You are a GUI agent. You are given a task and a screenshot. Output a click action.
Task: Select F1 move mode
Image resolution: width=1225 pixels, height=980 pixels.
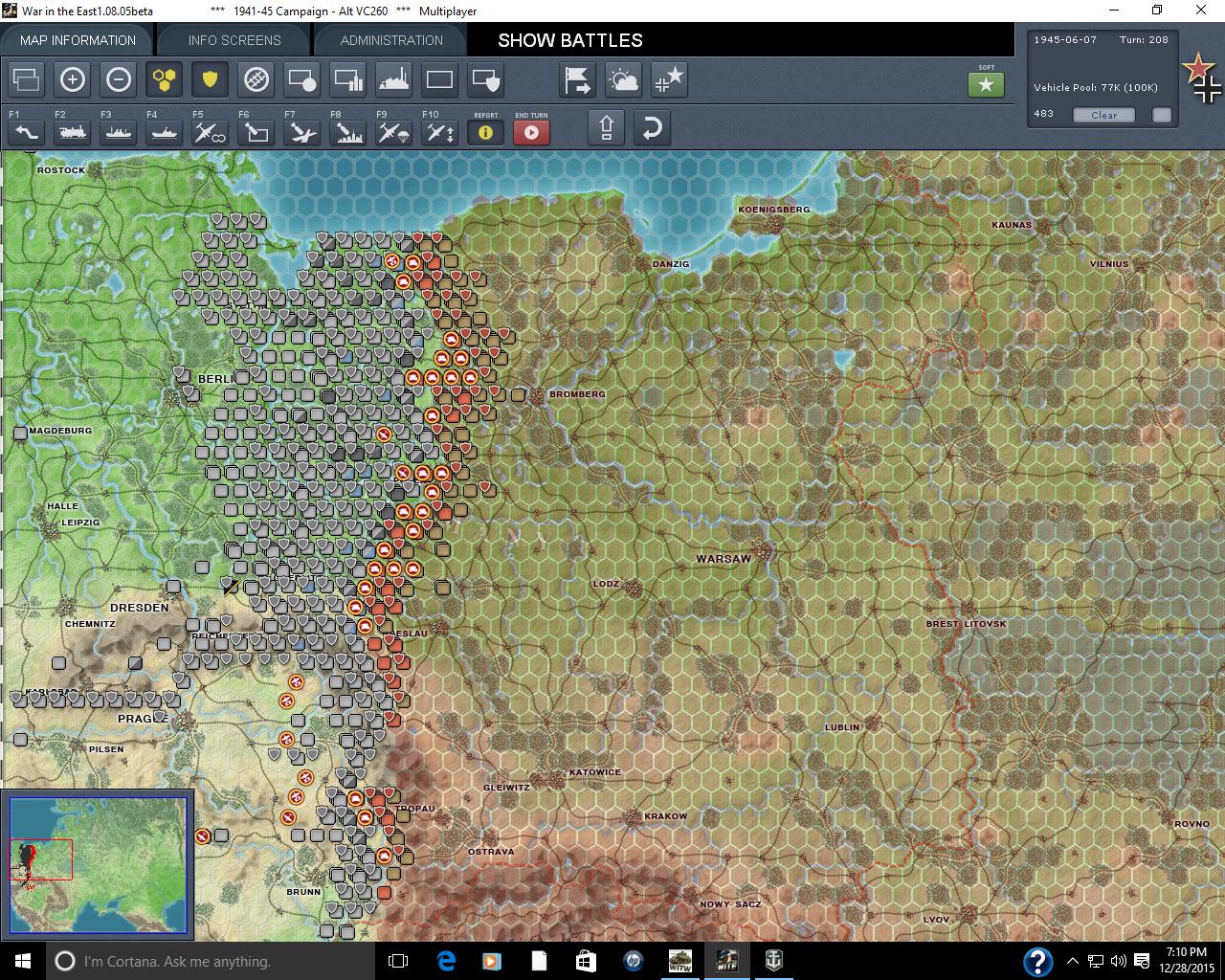[27, 132]
